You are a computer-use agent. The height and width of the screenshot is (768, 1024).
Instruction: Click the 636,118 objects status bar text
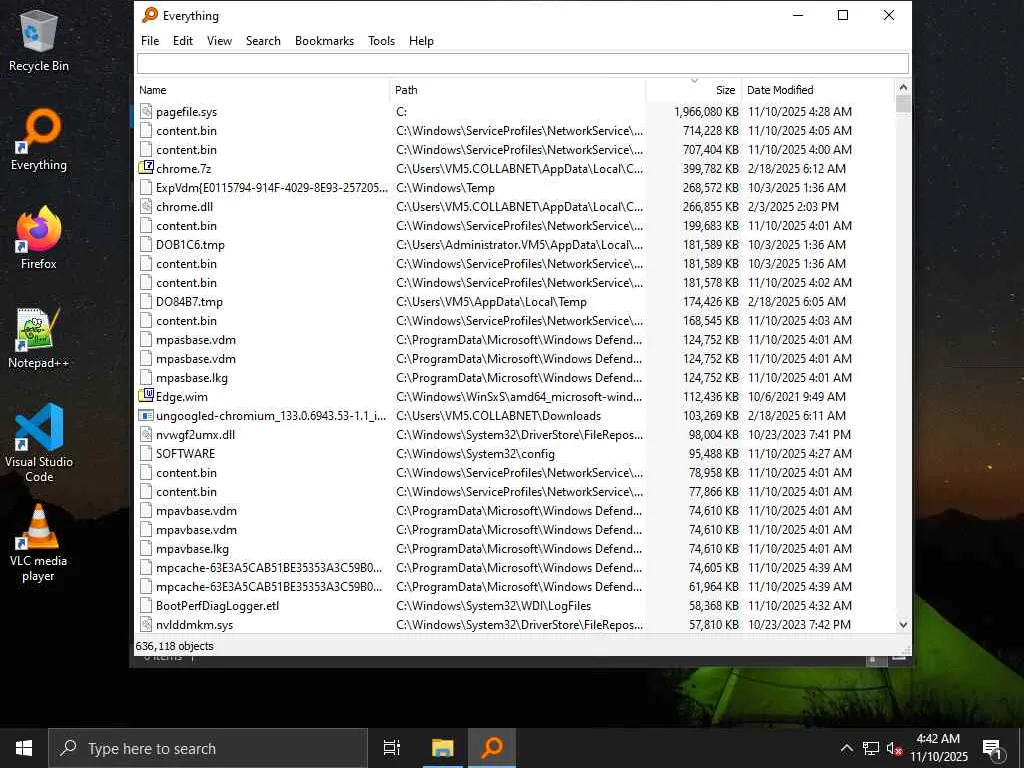(x=174, y=646)
